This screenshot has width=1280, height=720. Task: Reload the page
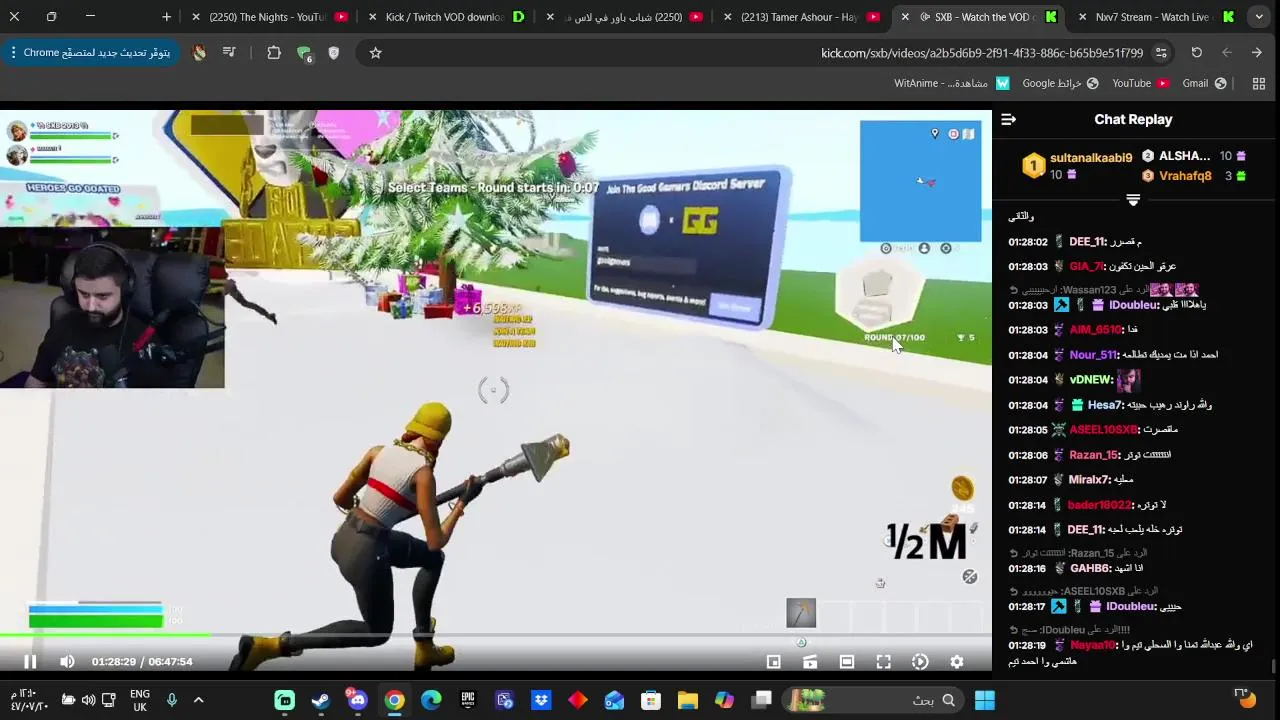click(1197, 53)
